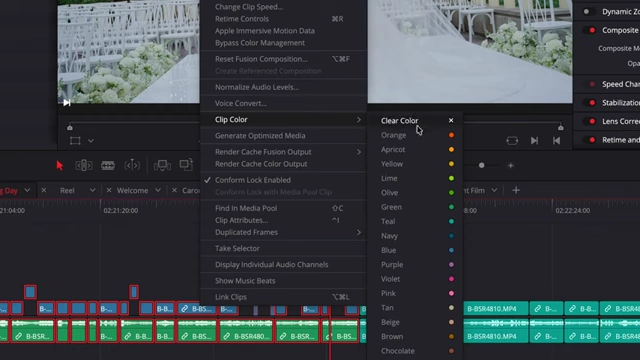Screen dimensions: 640x360
Task: Go to the last frame button
Action: (556, 141)
